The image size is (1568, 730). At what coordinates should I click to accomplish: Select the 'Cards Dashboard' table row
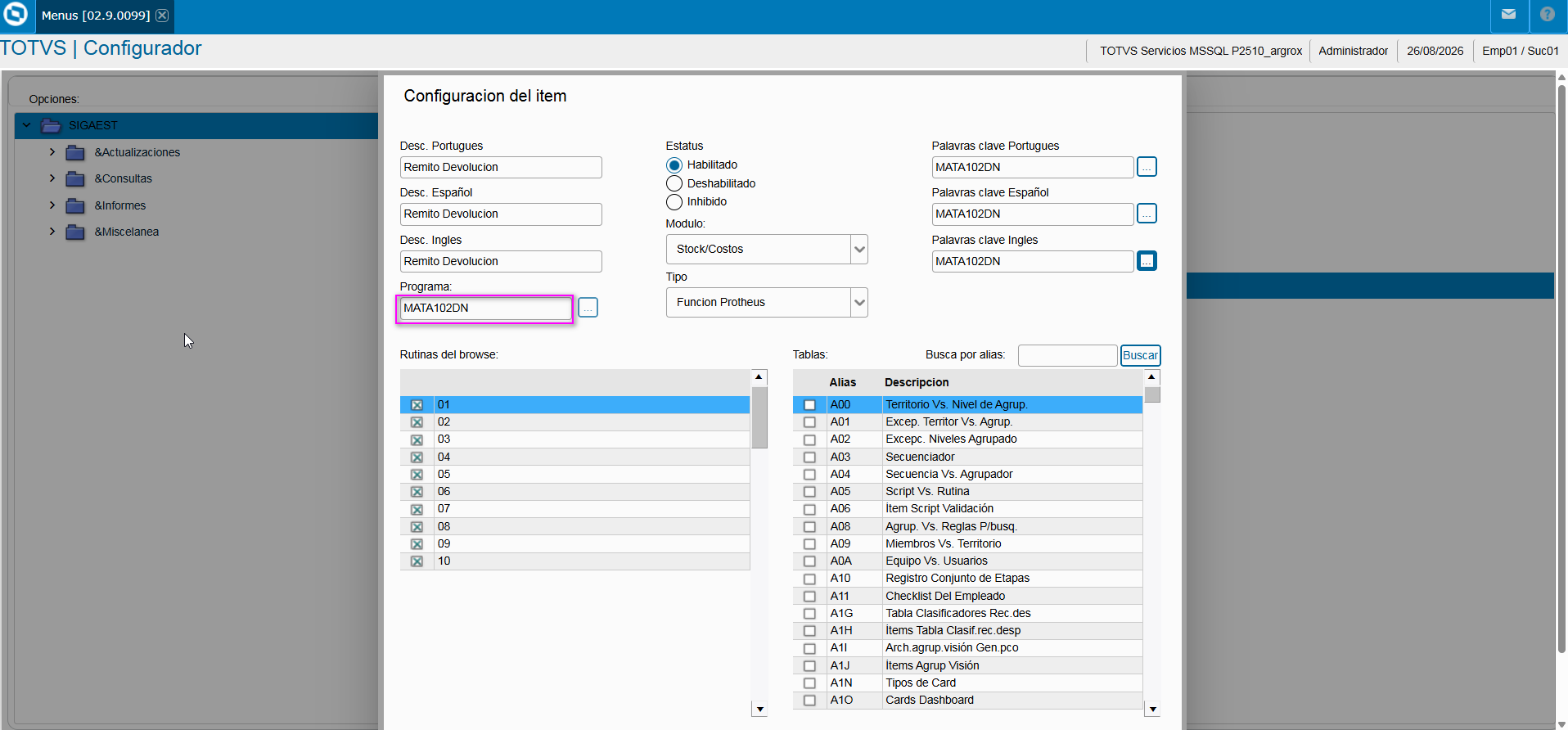pyautogui.click(x=967, y=701)
